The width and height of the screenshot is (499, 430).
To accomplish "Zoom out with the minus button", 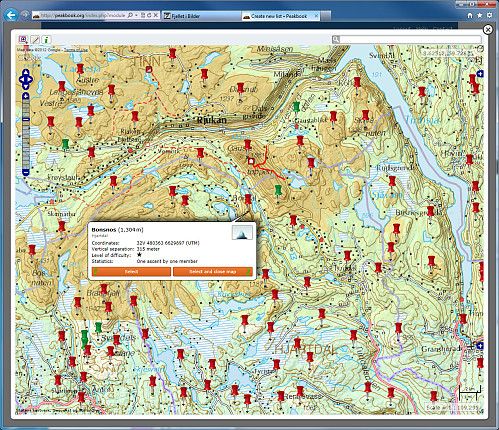I will (x=26, y=172).
